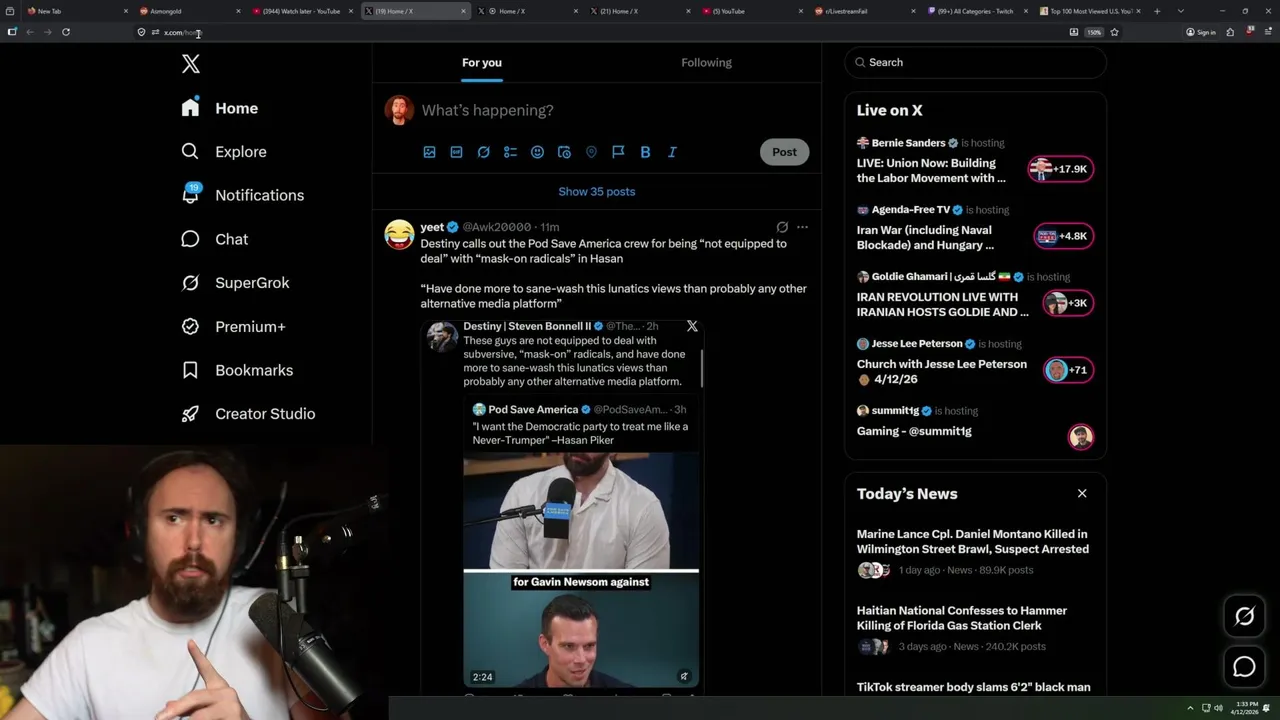The width and height of the screenshot is (1280, 720).
Task: Show 35 new posts
Action: tap(597, 191)
